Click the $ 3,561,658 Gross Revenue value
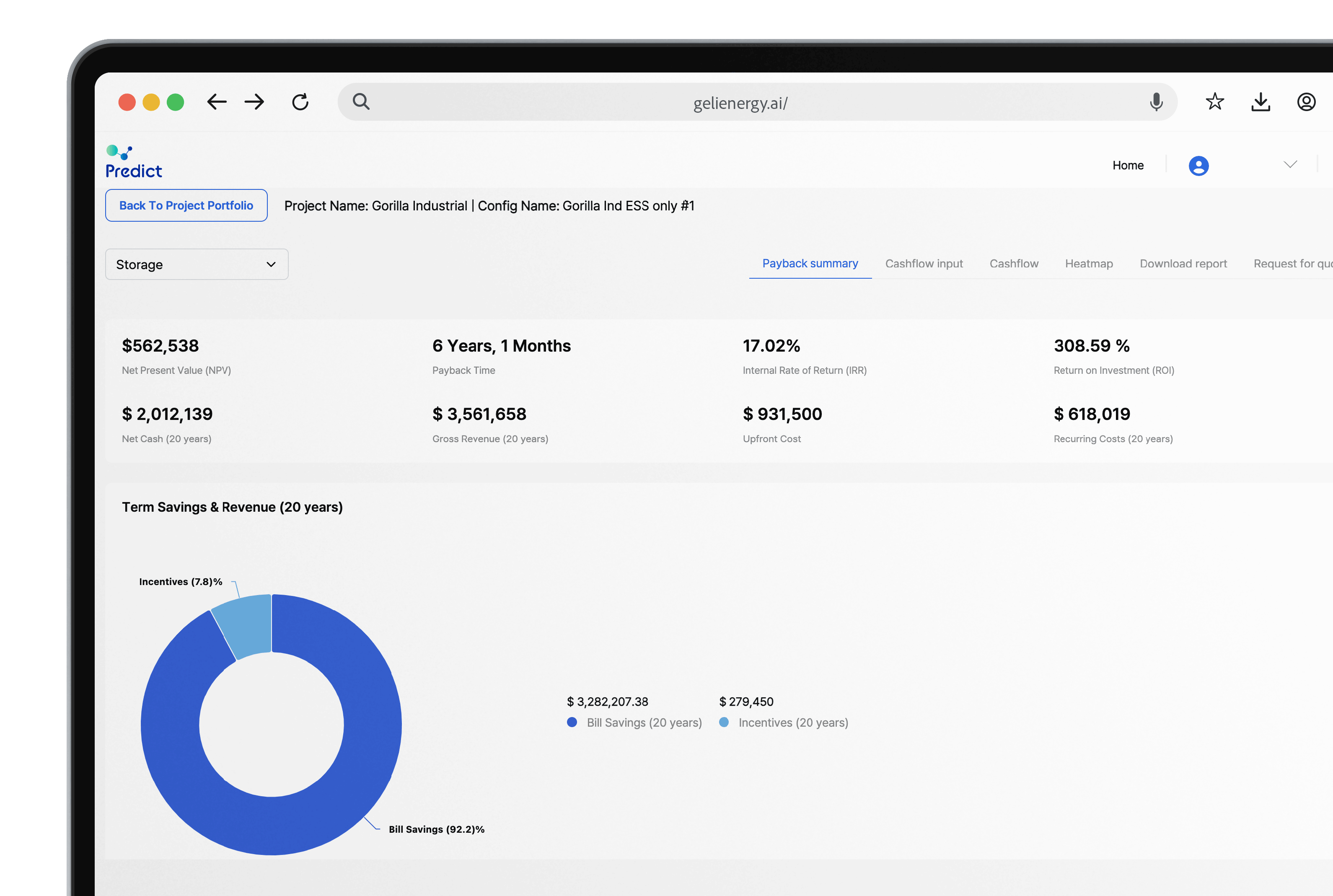Screen dimensions: 1333x896 click(x=479, y=414)
